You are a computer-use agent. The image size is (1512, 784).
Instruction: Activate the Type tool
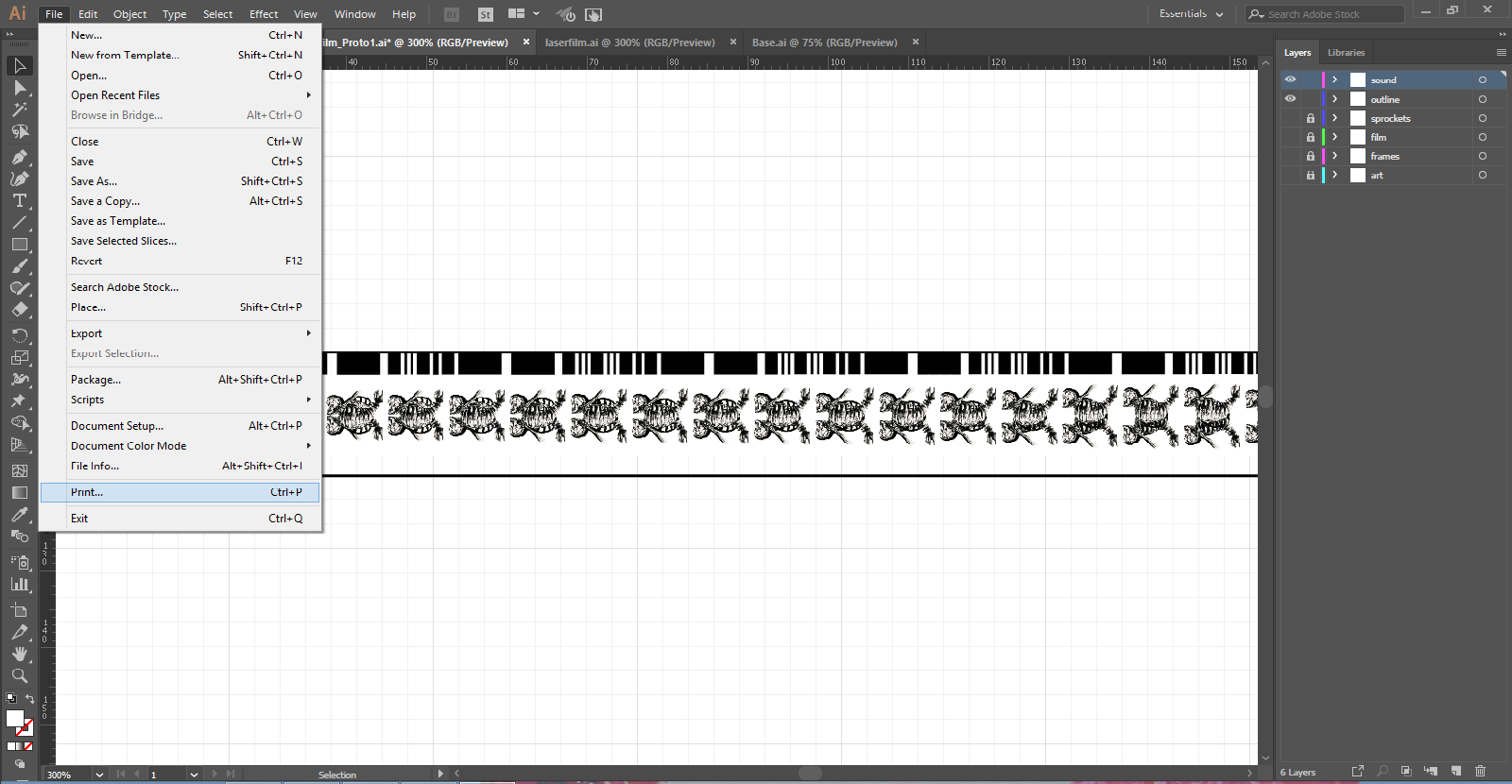pos(19,200)
